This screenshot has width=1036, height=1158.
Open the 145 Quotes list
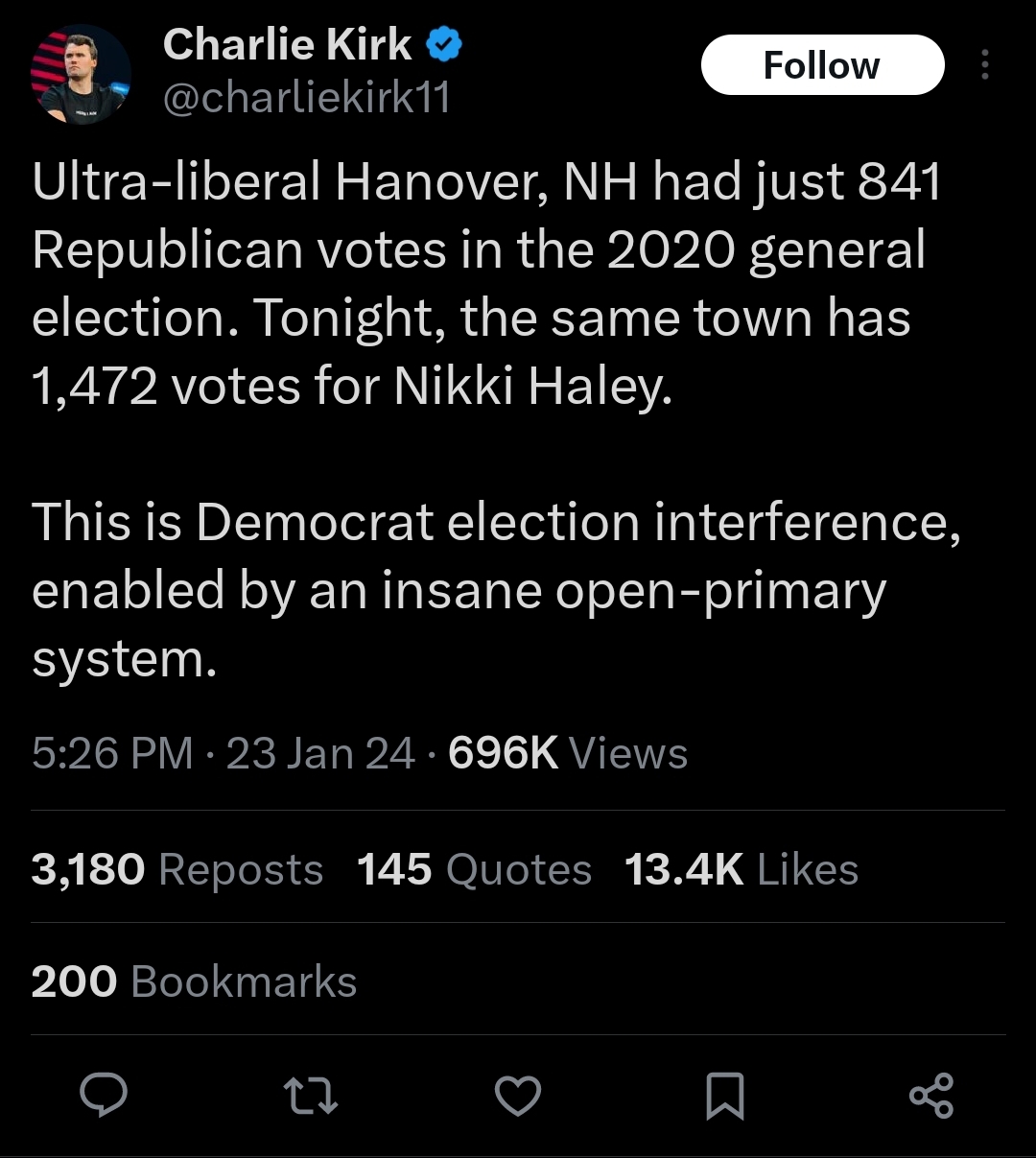tap(474, 869)
